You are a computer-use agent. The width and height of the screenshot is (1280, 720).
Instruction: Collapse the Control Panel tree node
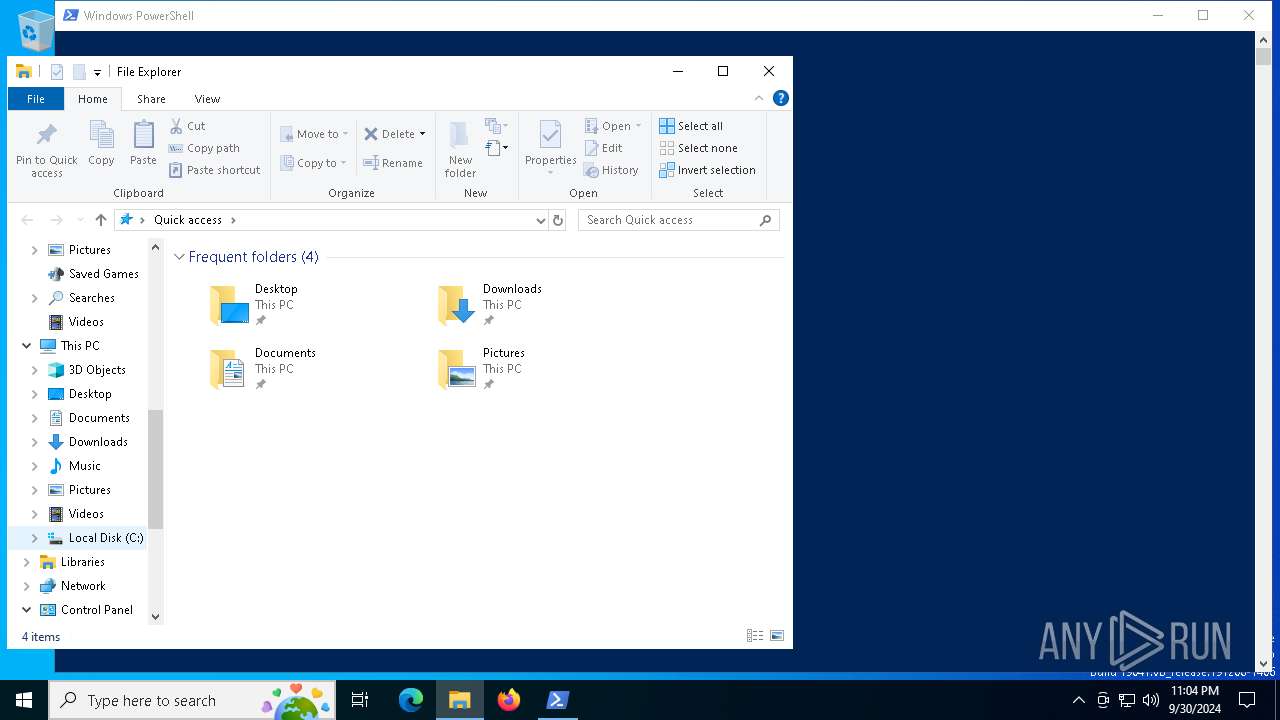click(27, 610)
